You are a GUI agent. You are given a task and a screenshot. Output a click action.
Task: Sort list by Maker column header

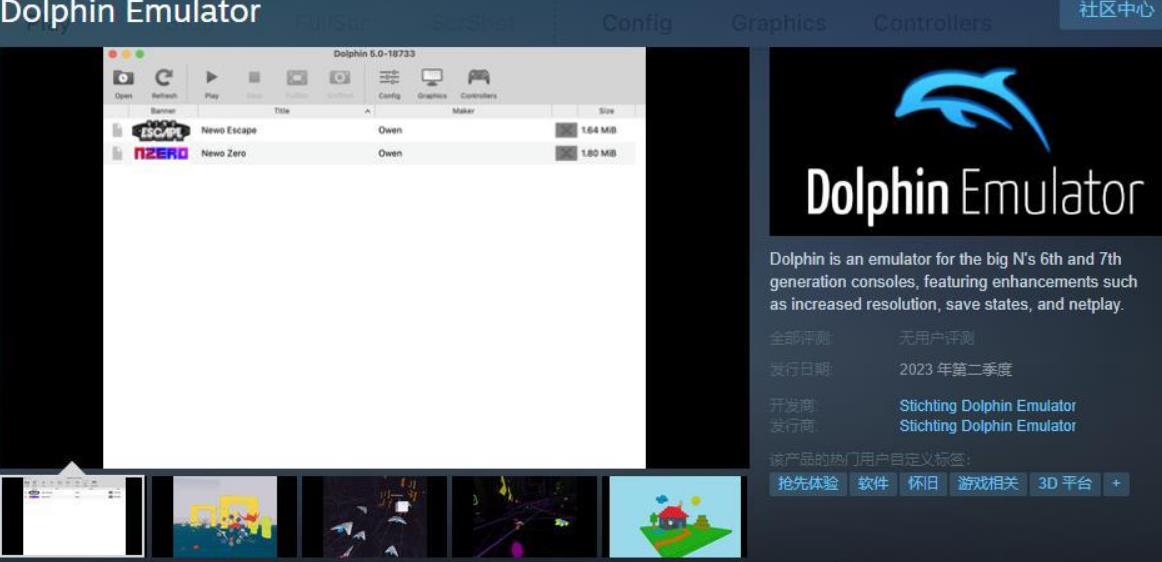[x=463, y=111]
